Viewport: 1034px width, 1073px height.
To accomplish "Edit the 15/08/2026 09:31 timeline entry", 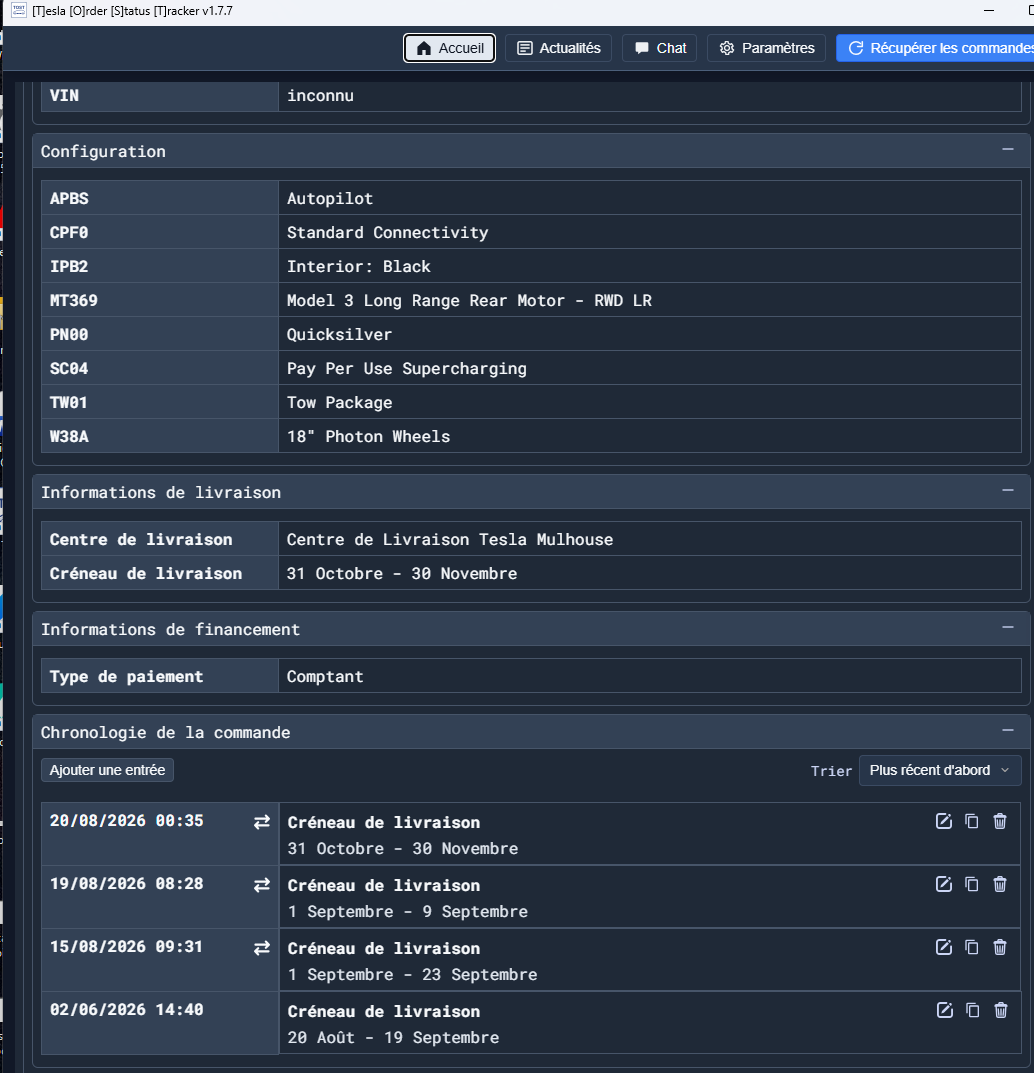I will pyautogui.click(x=944, y=947).
